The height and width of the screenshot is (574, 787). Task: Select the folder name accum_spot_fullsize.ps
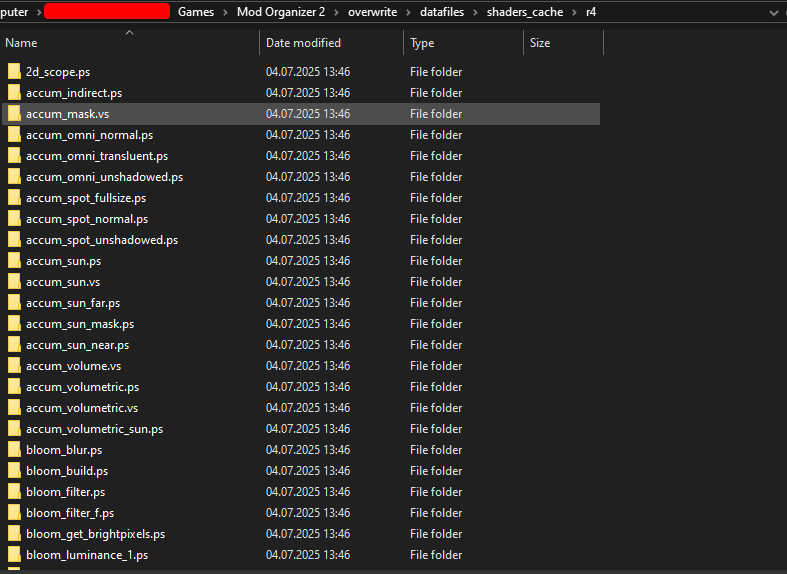86,198
